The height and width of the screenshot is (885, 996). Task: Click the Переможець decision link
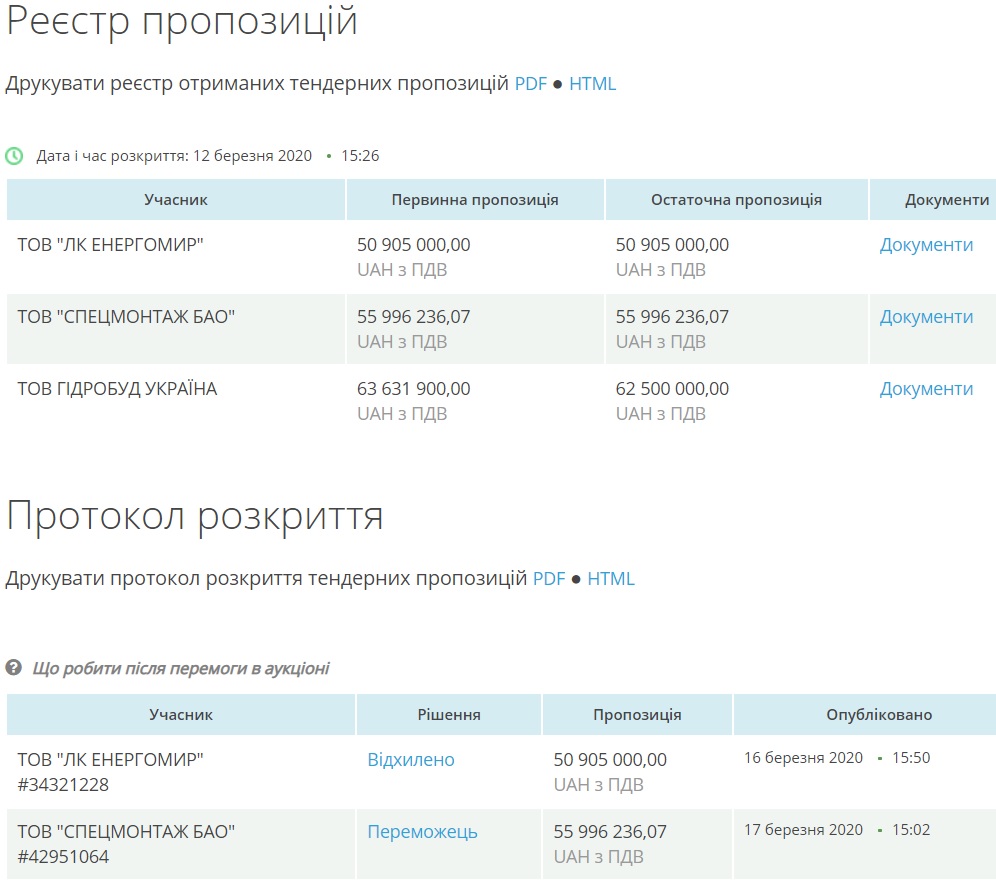[x=422, y=832]
